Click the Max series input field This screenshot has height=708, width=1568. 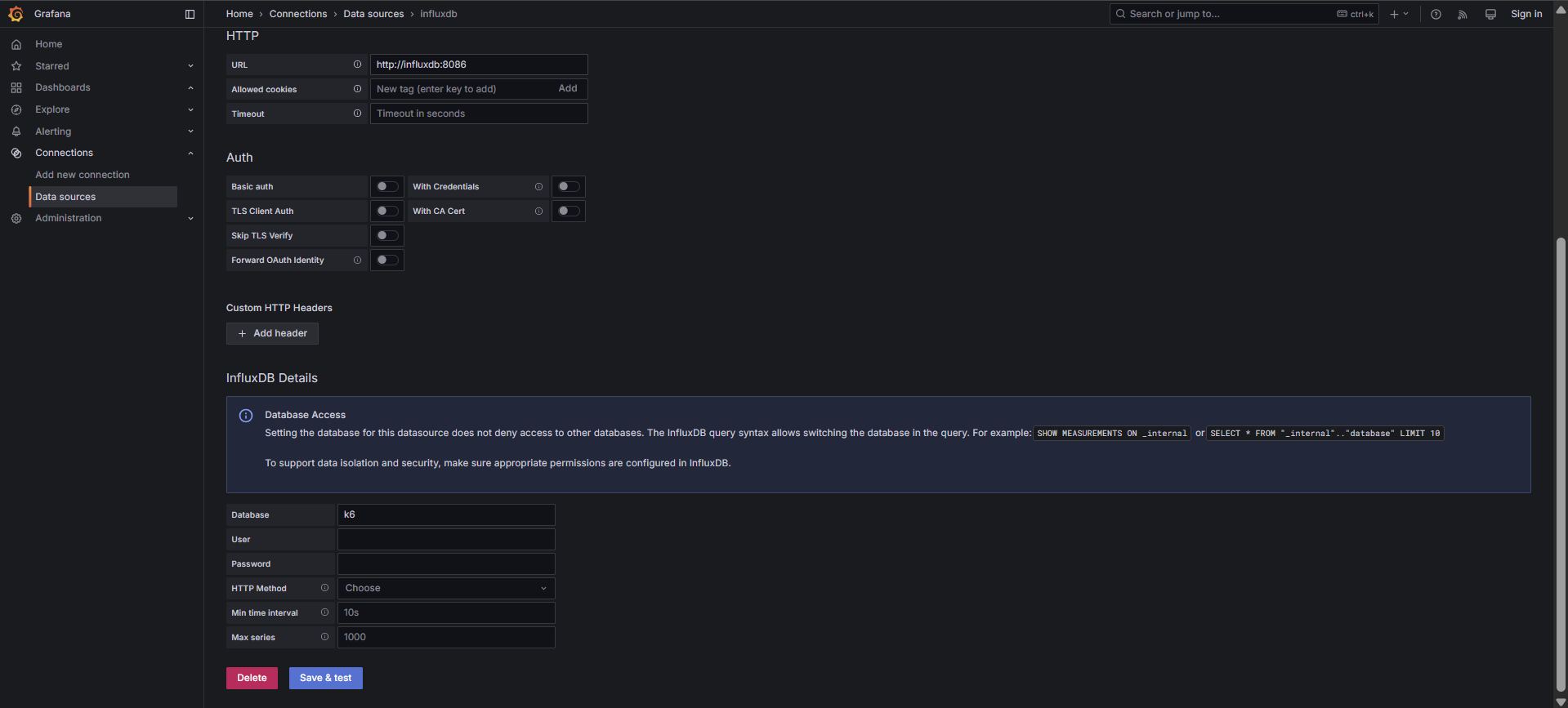click(x=446, y=637)
